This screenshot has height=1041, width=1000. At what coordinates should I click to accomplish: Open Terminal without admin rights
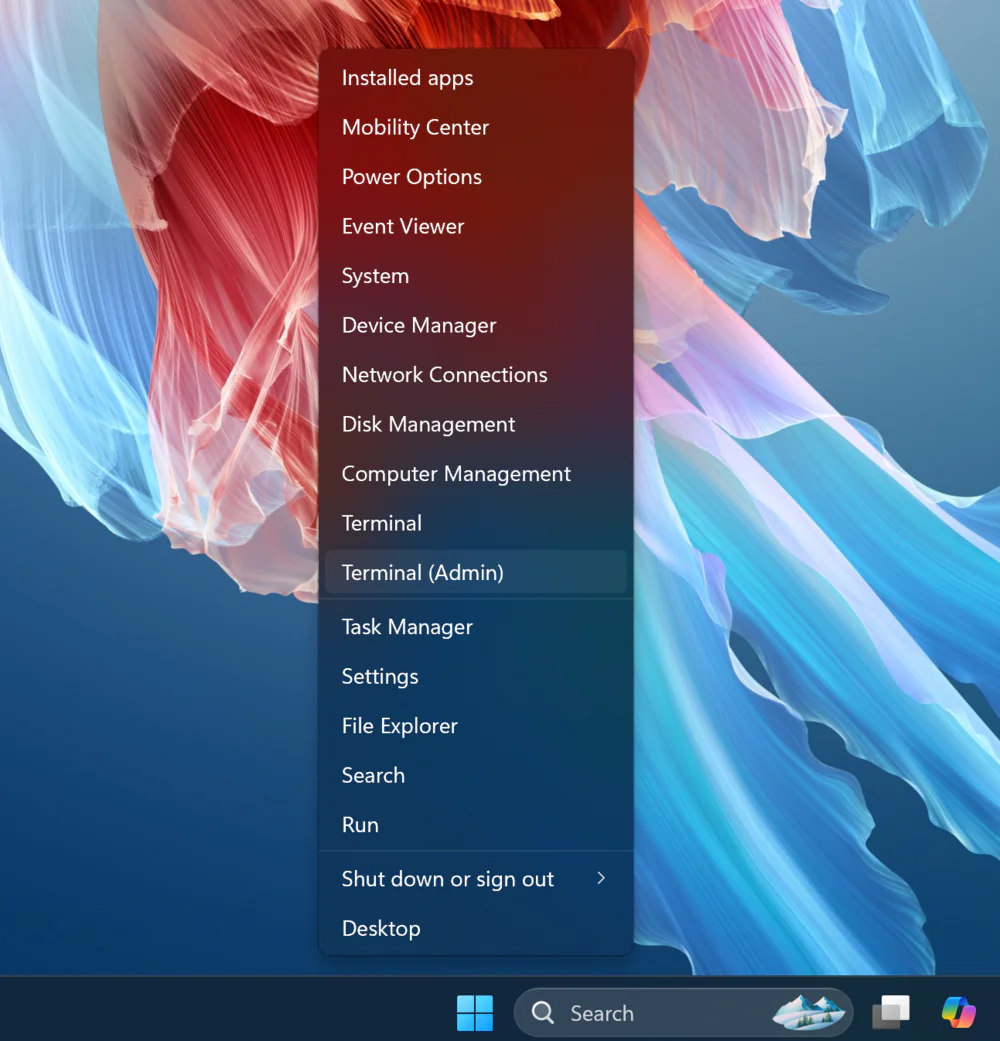point(475,523)
